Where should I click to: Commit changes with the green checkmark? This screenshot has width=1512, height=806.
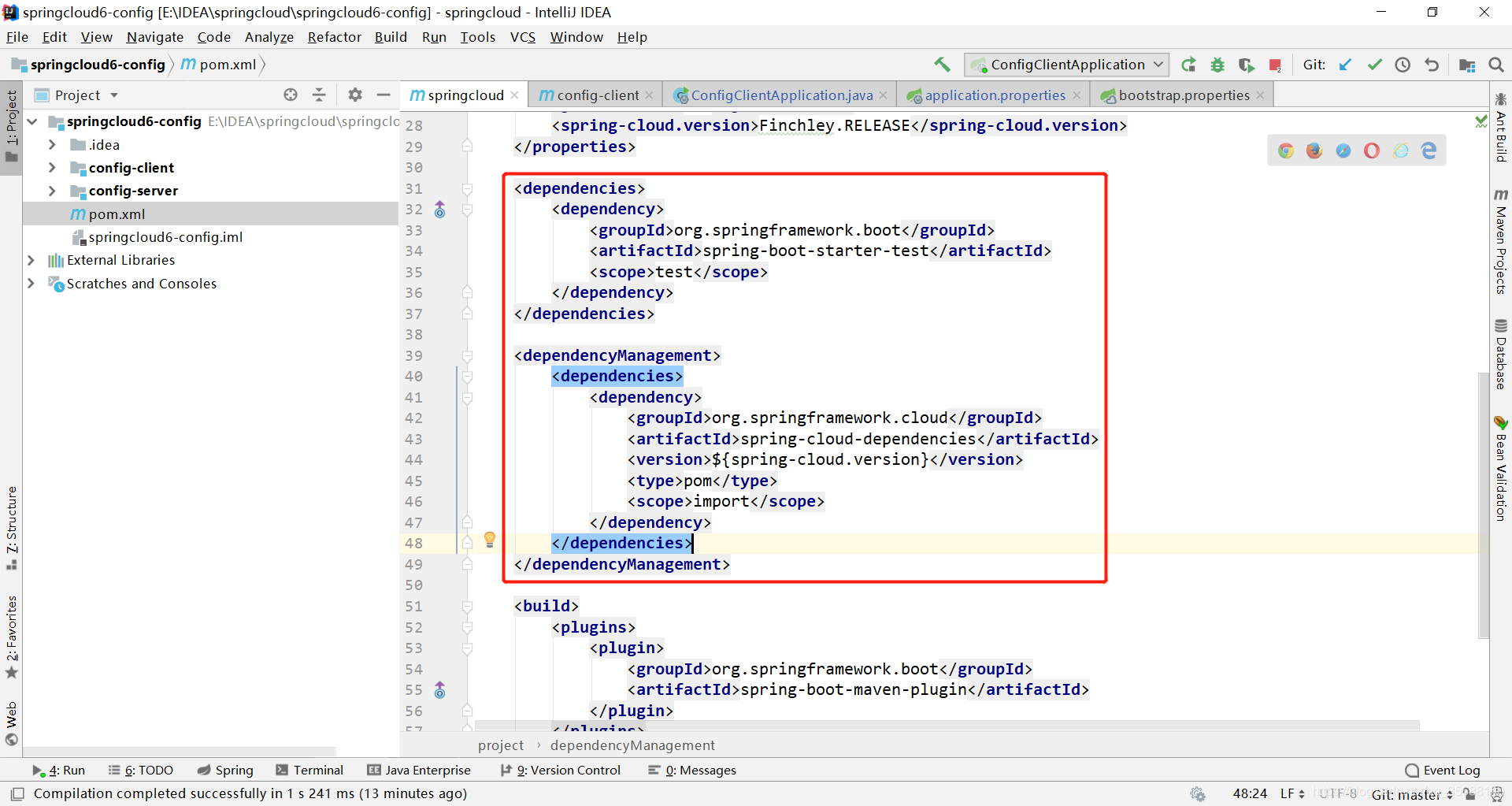click(x=1374, y=65)
